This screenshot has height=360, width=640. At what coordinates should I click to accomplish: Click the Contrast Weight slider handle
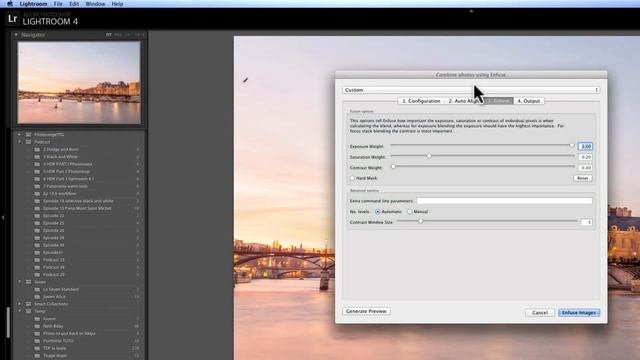[393, 167]
